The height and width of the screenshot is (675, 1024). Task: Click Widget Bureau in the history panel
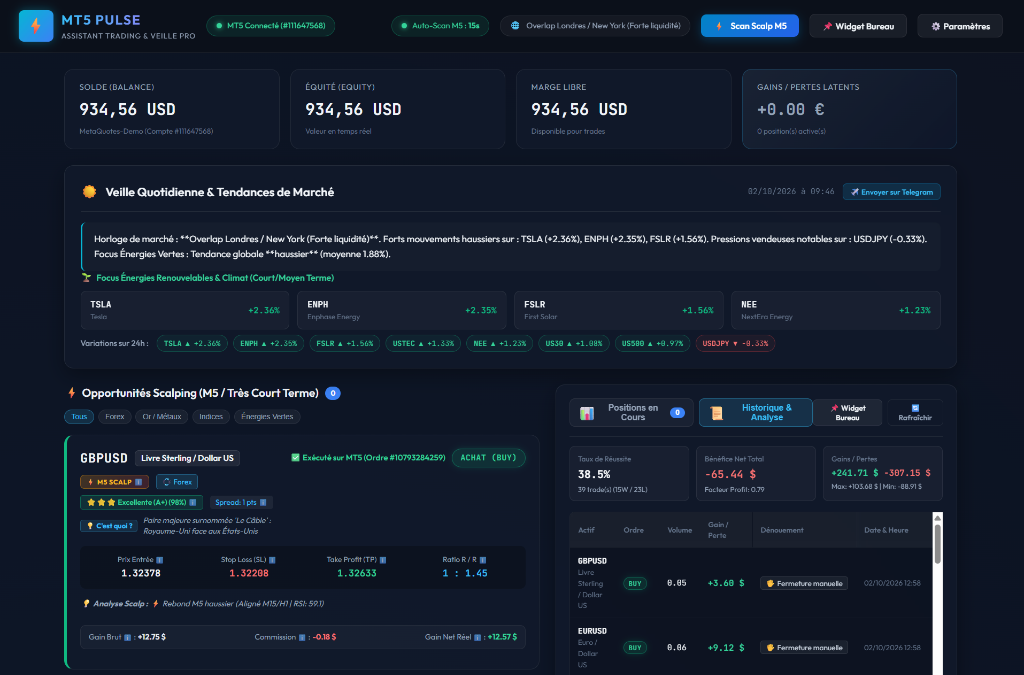(848, 413)
